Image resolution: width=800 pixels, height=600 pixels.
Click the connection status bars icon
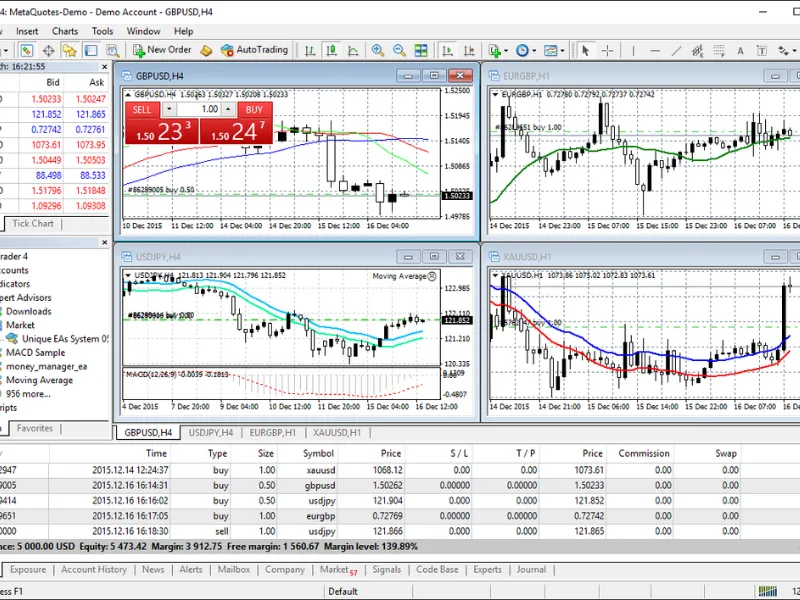click(767, 591)
